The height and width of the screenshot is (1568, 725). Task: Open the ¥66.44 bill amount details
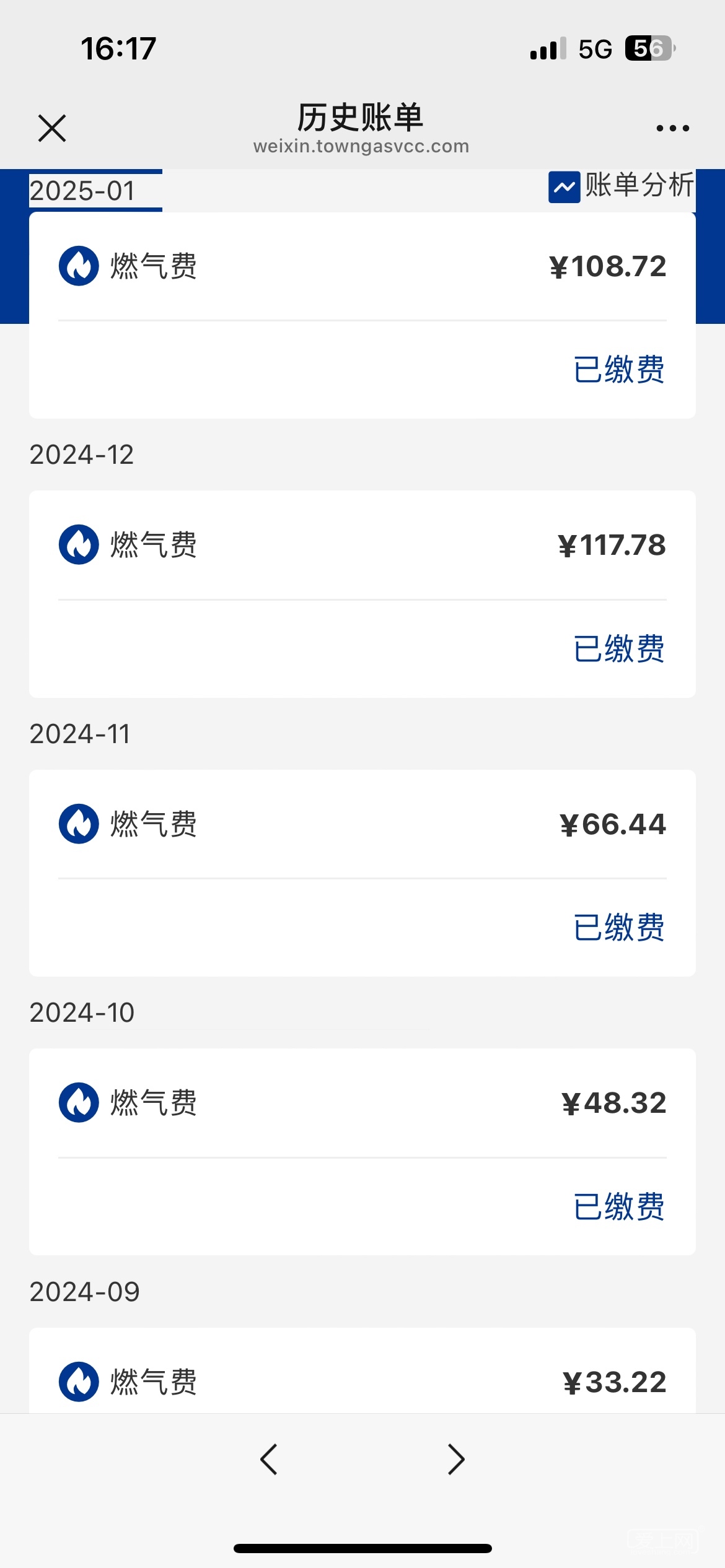tap(613, 824)
